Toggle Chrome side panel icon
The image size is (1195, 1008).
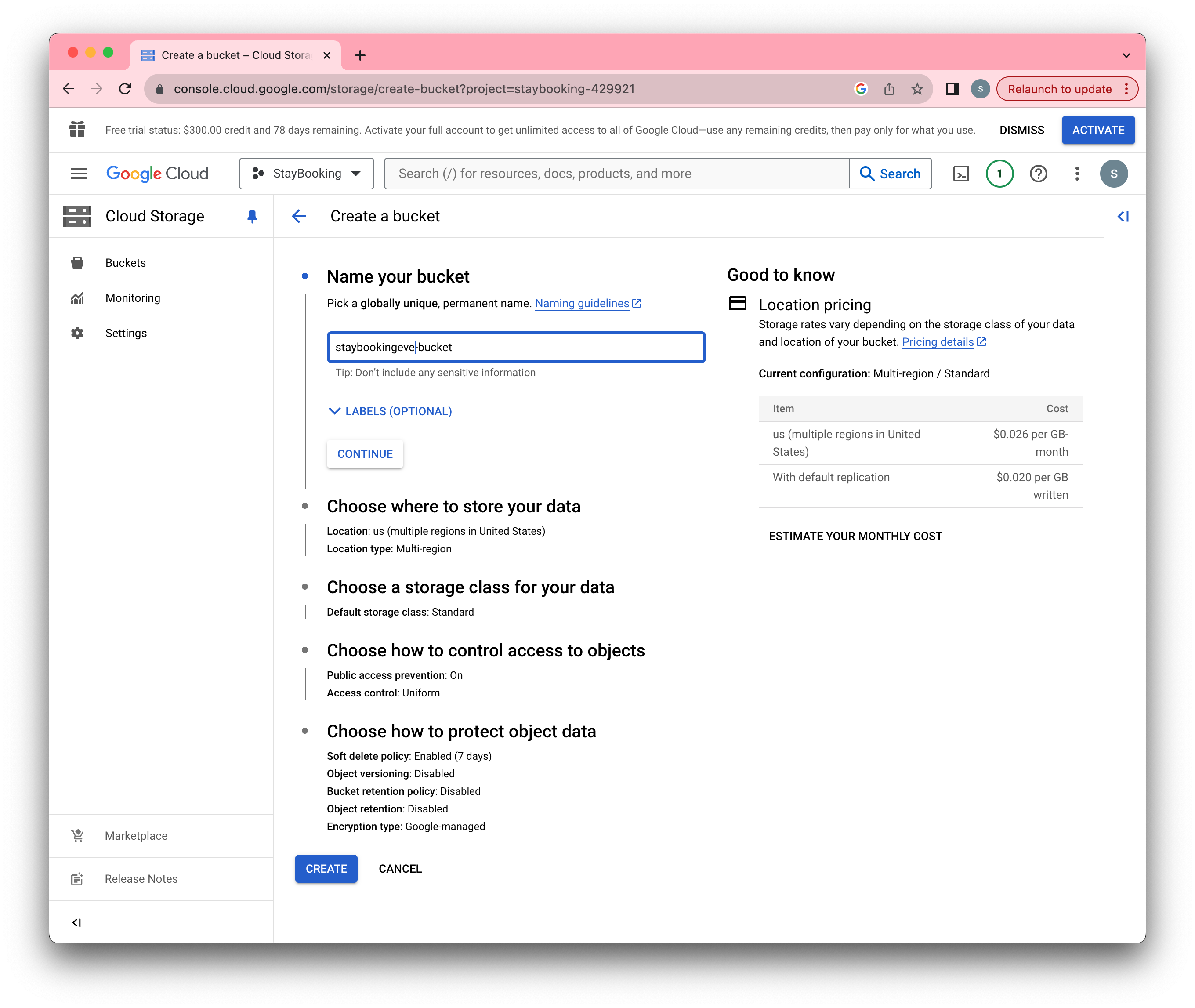point(952,89)
